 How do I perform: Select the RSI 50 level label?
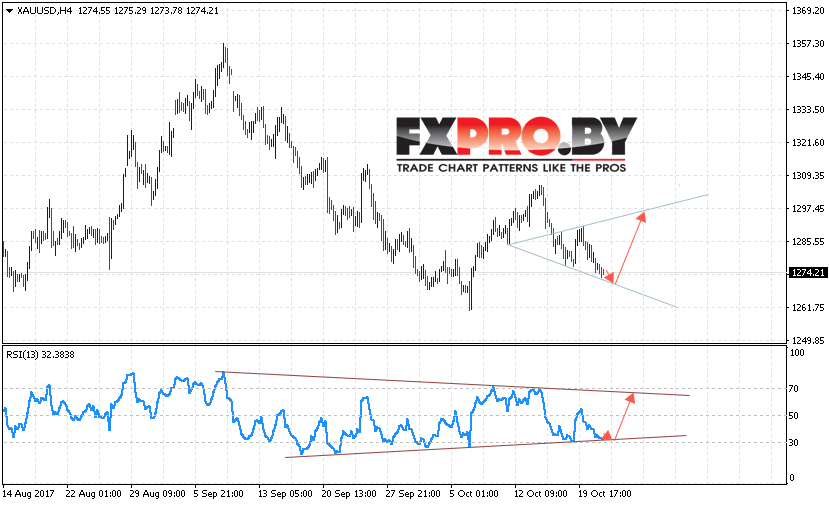point(794,416)
